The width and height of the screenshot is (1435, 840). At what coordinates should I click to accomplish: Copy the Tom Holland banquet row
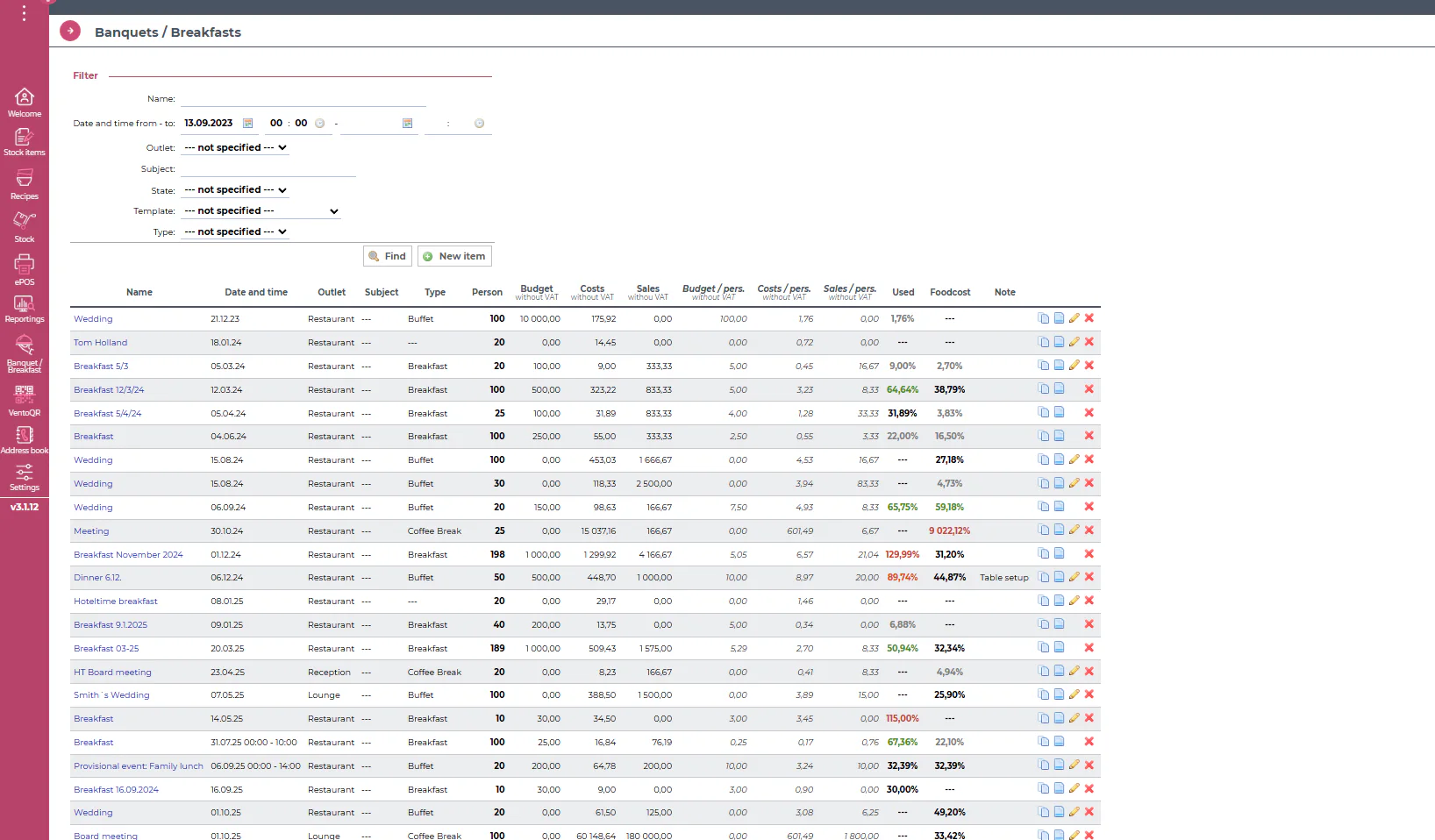point(1044,342)
